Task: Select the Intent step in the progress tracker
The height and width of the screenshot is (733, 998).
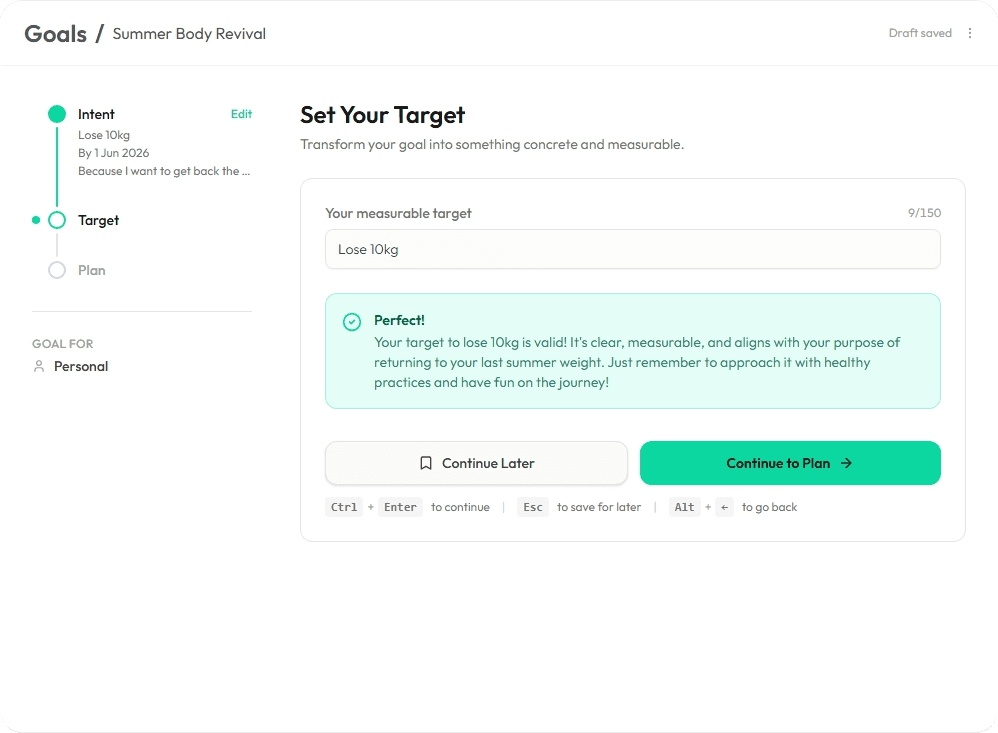Action: coord(96,114)
